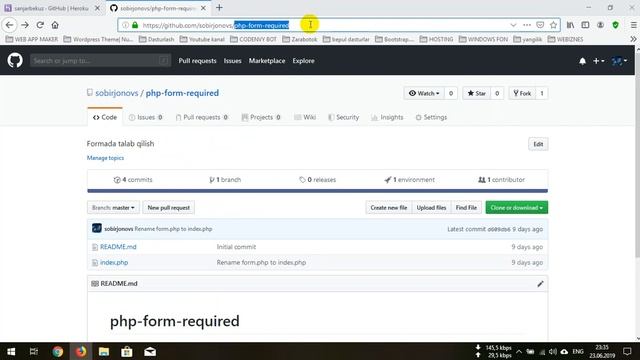Reload the page with the refresh icon

click(x=40, y=25)
